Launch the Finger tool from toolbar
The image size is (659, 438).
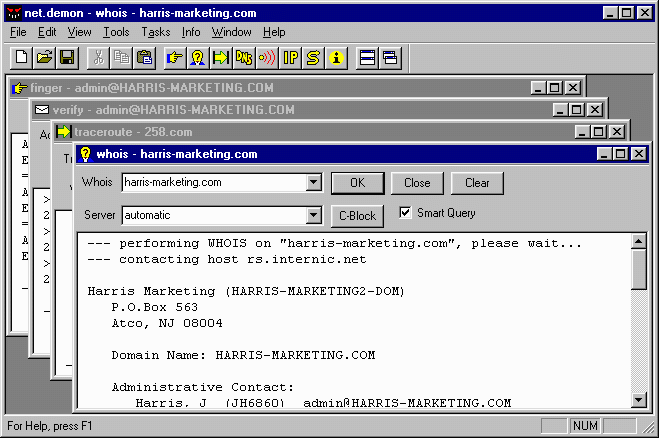[x=174, y=58]
